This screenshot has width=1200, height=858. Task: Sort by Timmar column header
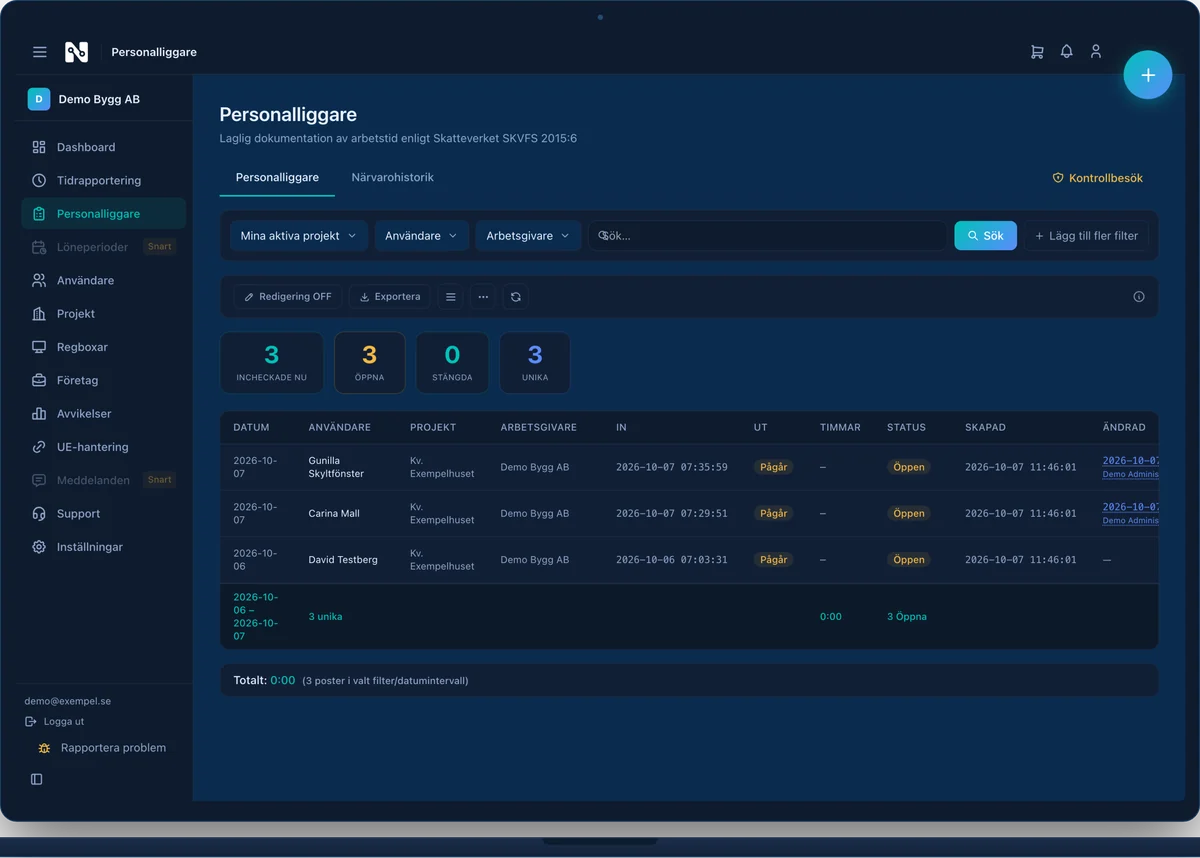(x=840, y=428)
